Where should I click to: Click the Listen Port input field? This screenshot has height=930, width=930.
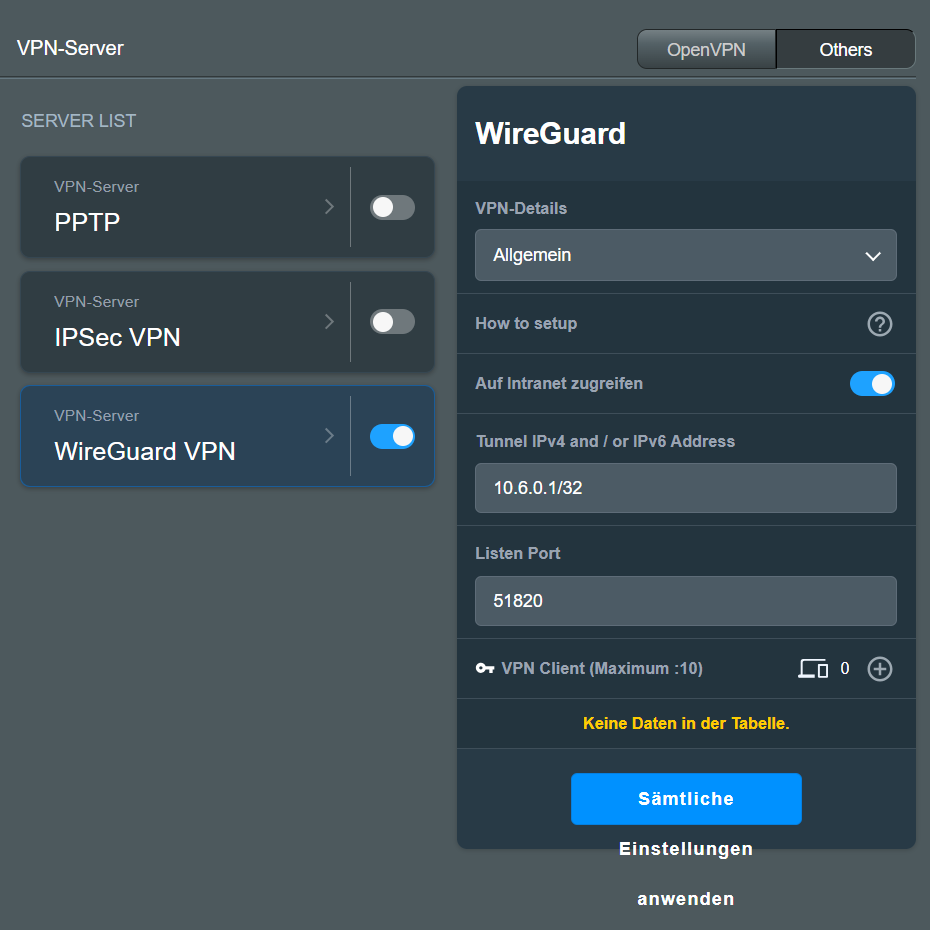[685, 601]
